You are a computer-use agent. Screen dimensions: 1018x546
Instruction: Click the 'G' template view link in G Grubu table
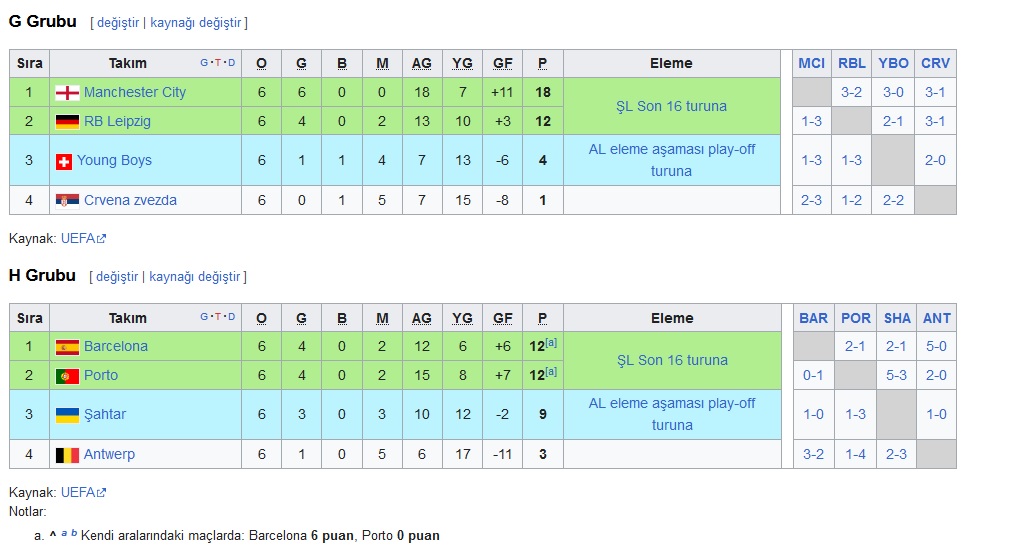tap(204, 63)
